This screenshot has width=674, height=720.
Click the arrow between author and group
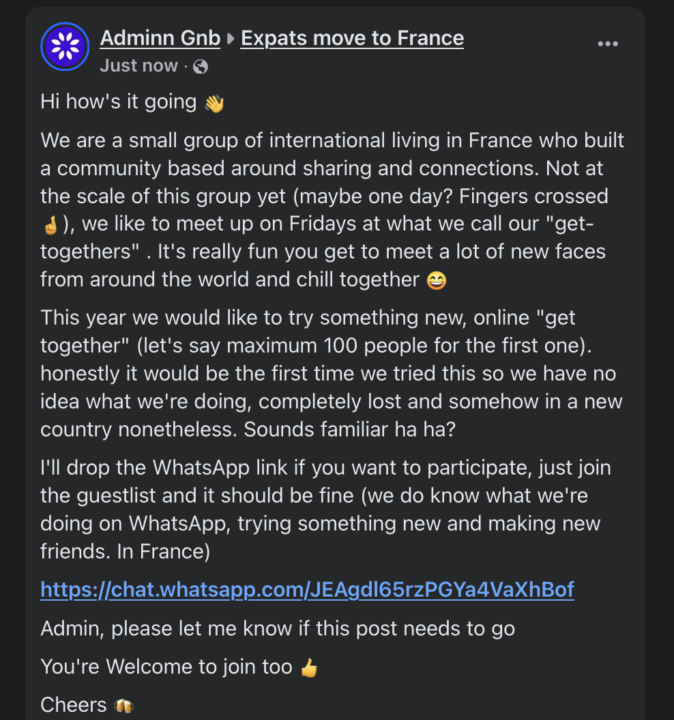tap(230, 40)
